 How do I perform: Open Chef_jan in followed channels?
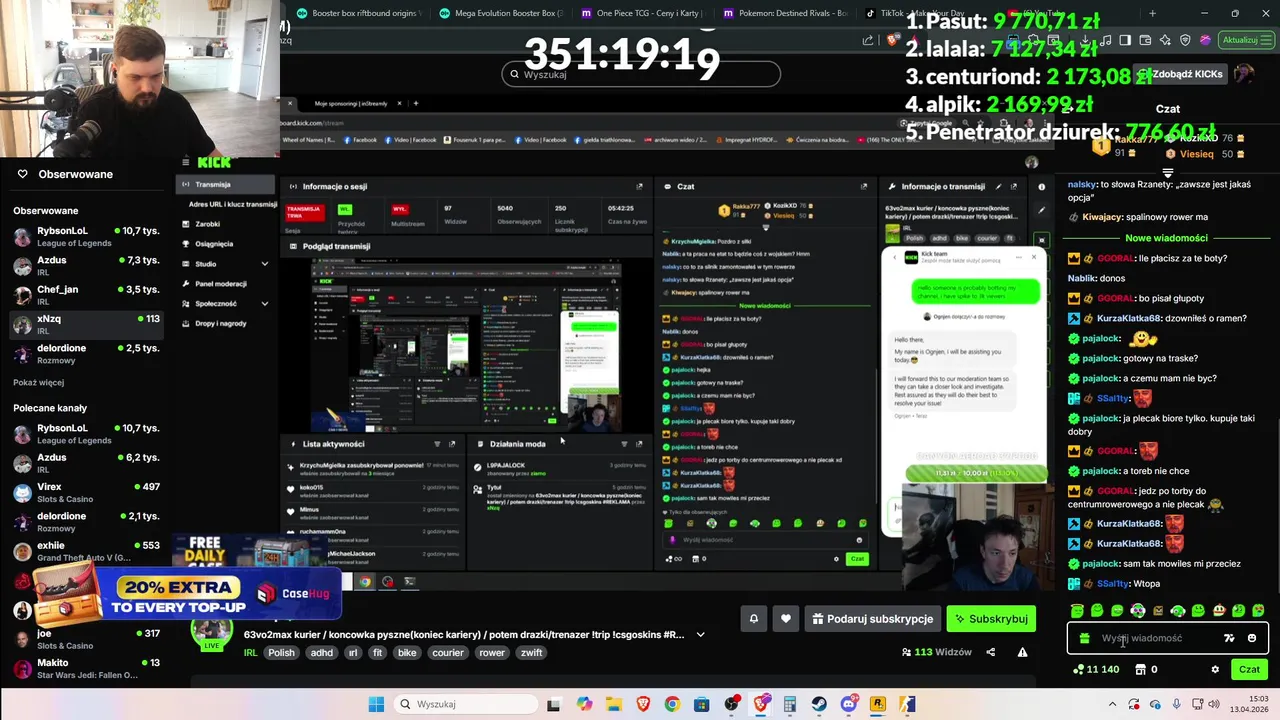pos(87,295)
